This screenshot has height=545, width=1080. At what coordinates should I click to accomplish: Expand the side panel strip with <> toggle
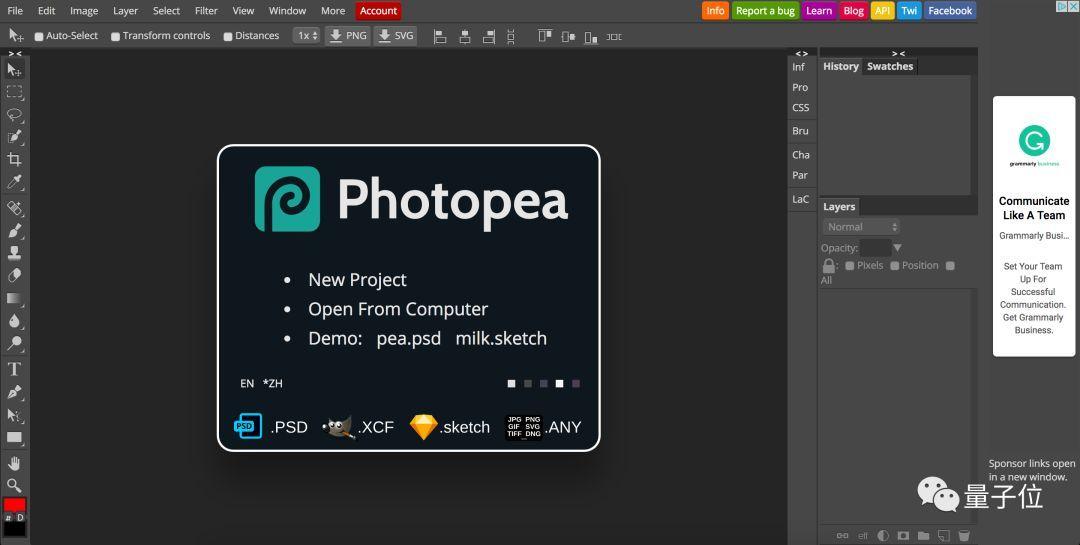point(802,53)
